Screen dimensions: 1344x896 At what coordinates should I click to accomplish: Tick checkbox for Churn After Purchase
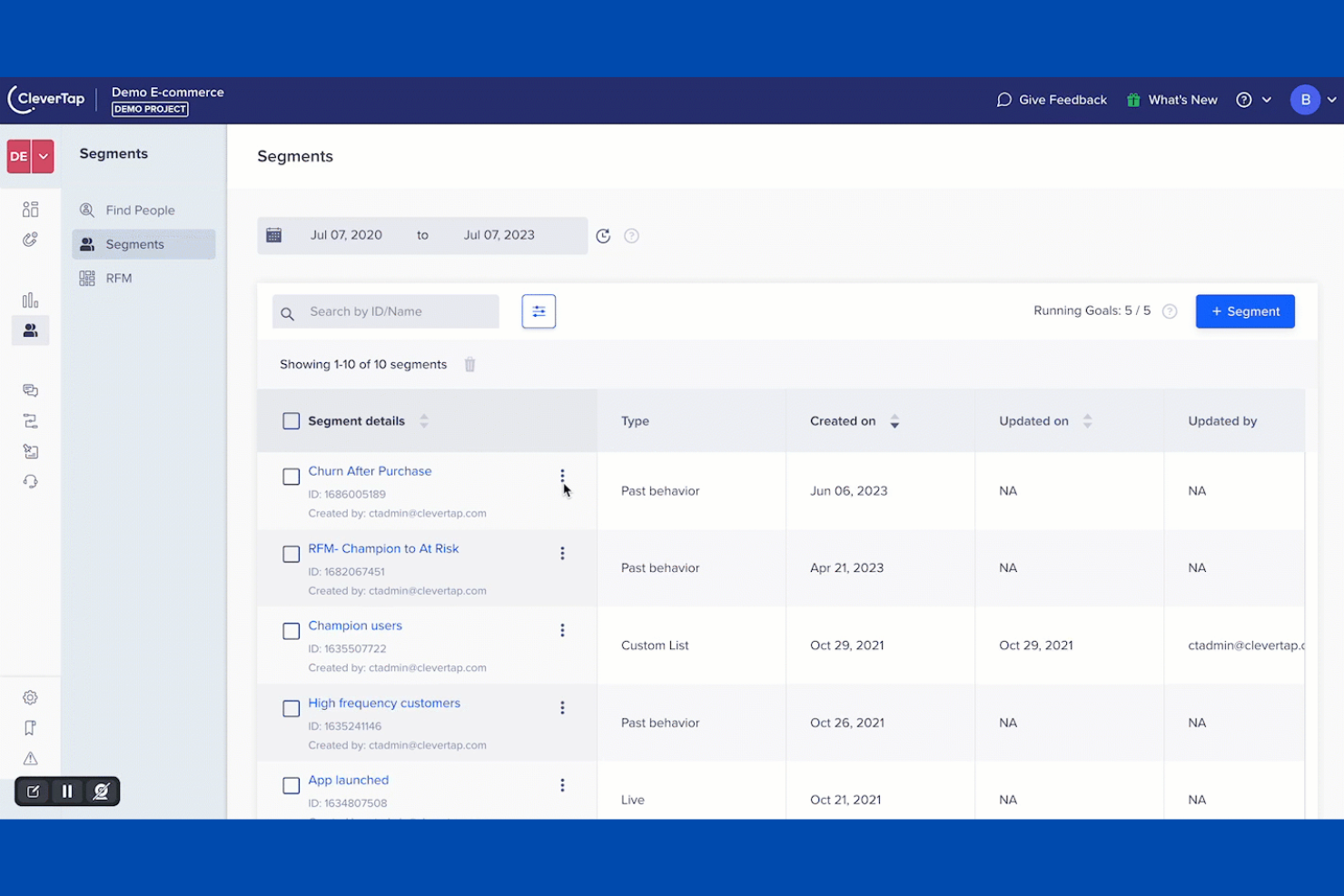(291, 477)
